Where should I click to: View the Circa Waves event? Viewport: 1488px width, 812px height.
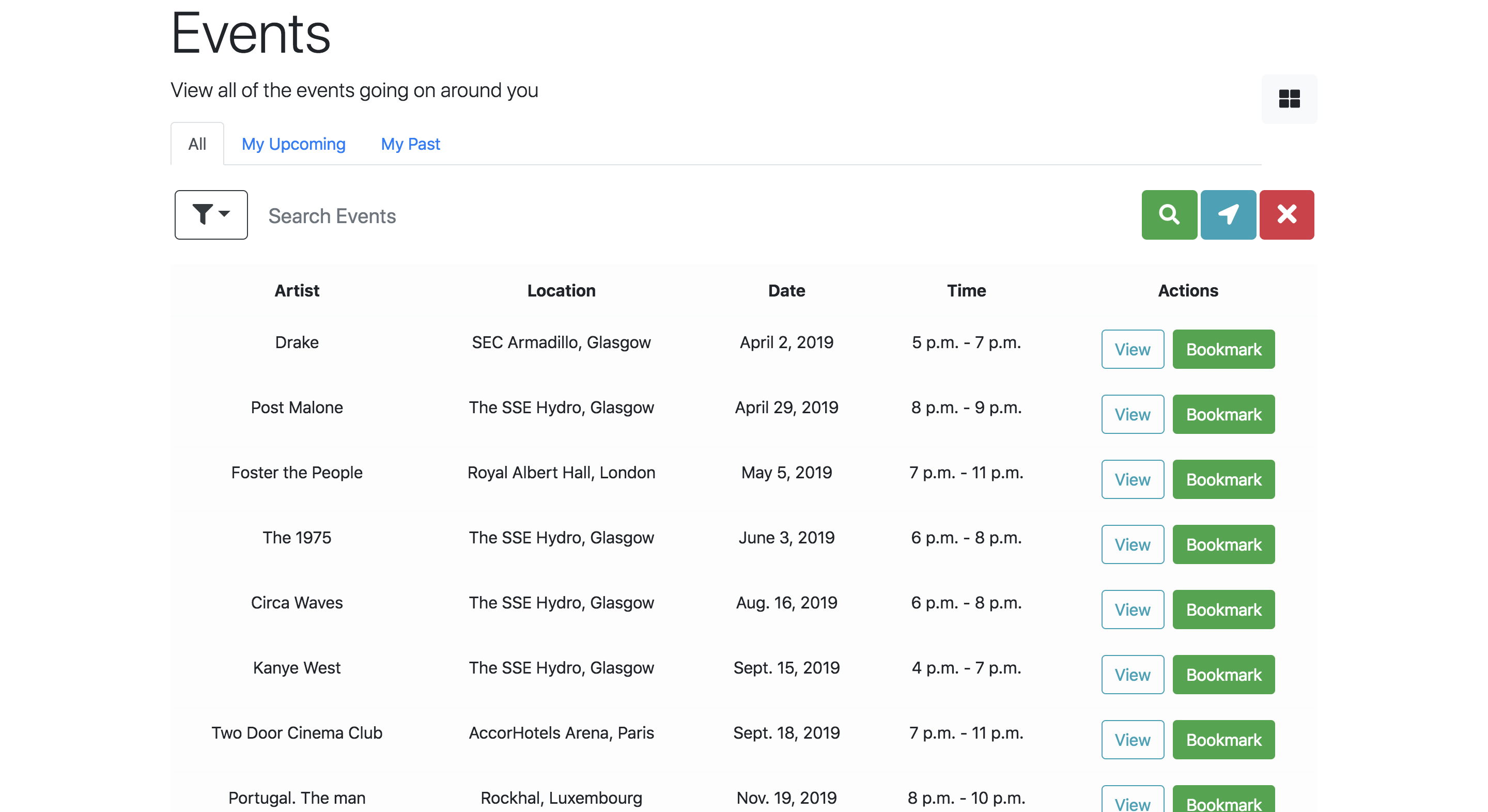point(1131,610)
